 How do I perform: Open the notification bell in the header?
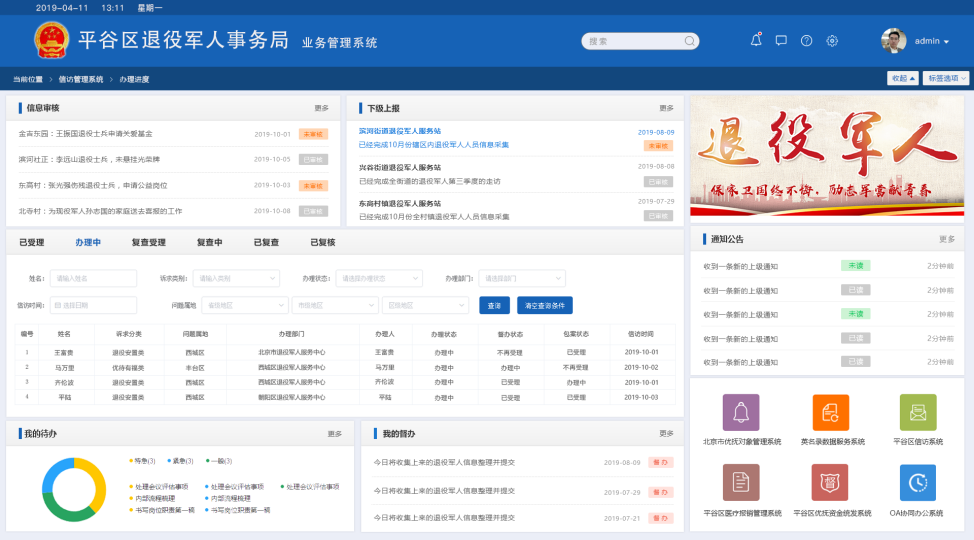click(756, 41)
